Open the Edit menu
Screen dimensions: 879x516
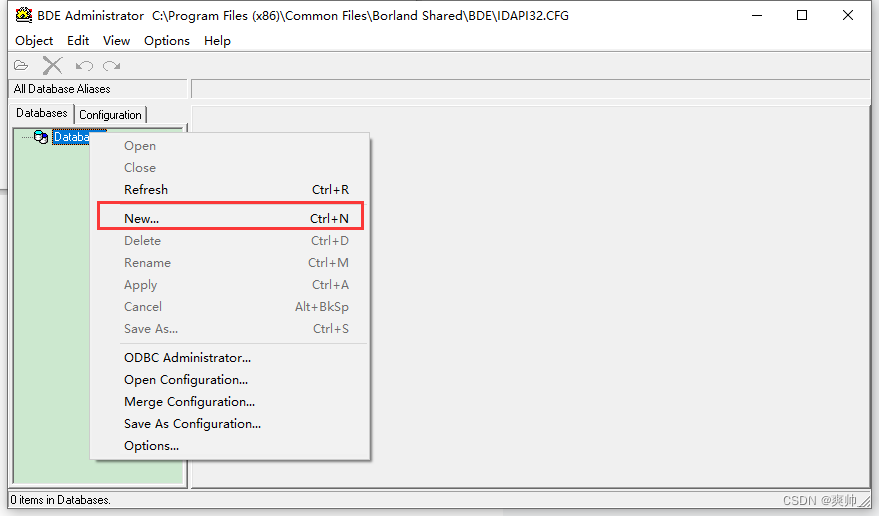pos(78,41)
